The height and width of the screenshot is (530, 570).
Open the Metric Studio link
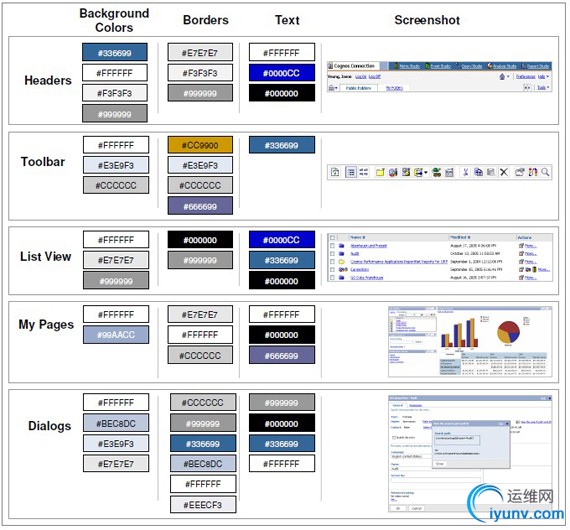(x=409, y=66)
